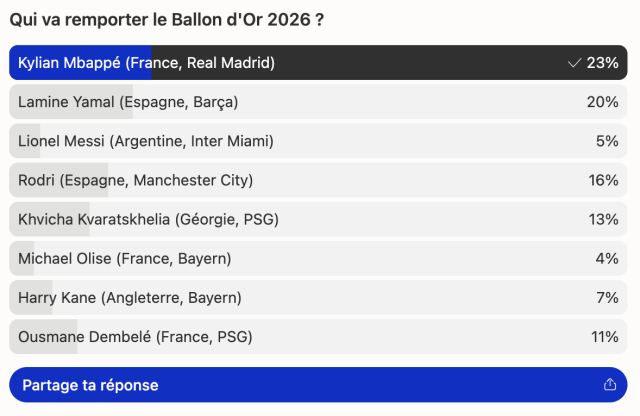Viewport: 640px width, 416px height.
Task: Click the 13% result for Kvaratskhelia
Action: (x=603, y=220)
